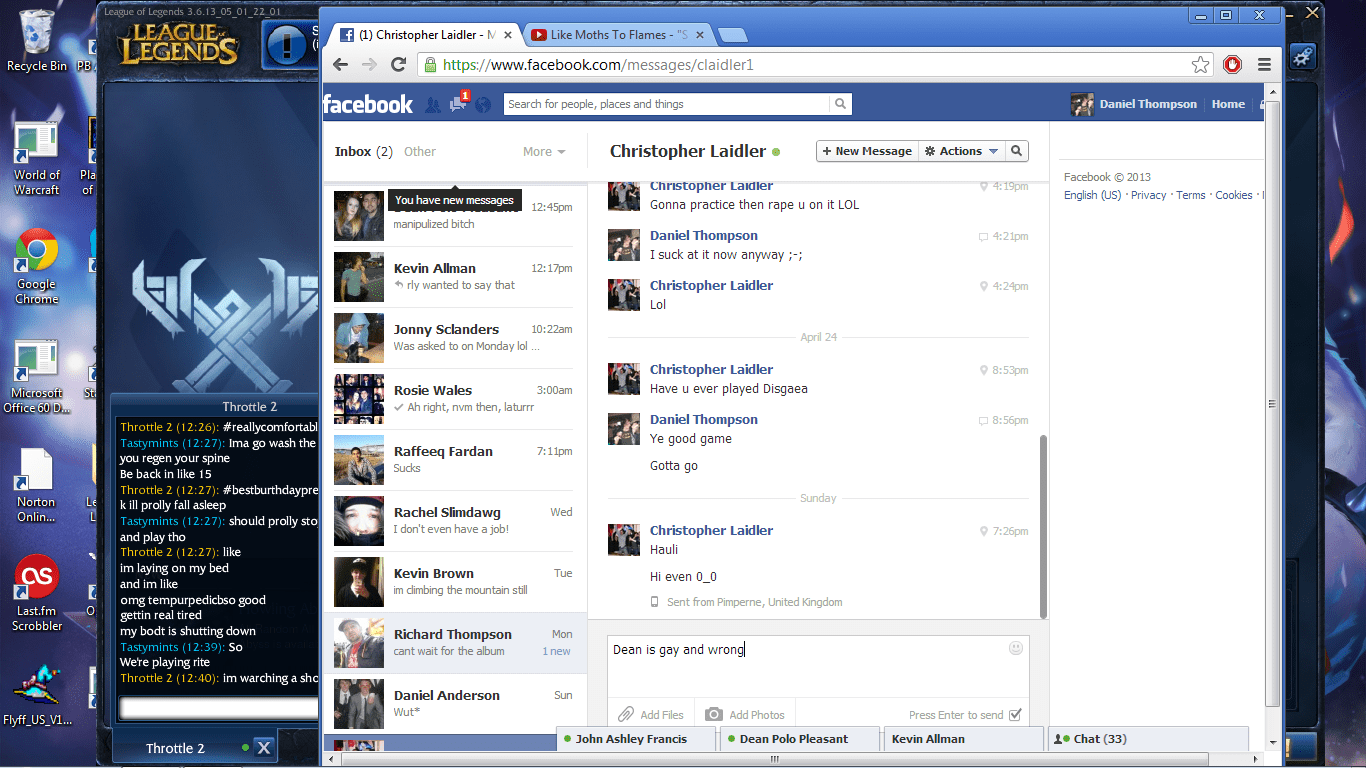Viewport: 1366px width, 768px height.
Task: Click the conversation scrollbar thumb
Action: point(1044,526)
